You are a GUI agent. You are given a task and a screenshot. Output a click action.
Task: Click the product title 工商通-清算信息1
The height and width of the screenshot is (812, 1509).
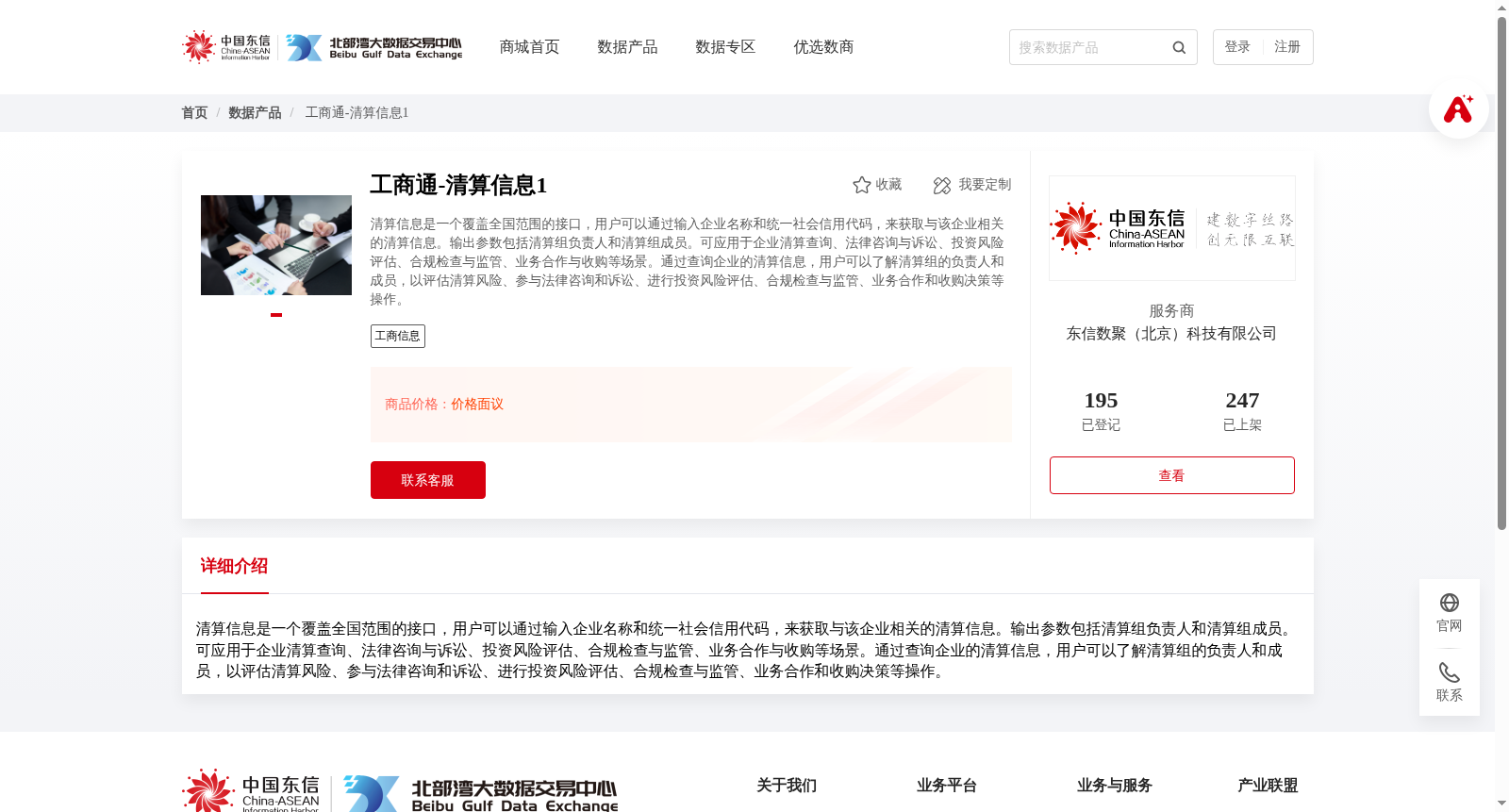(x=458, y=185)
